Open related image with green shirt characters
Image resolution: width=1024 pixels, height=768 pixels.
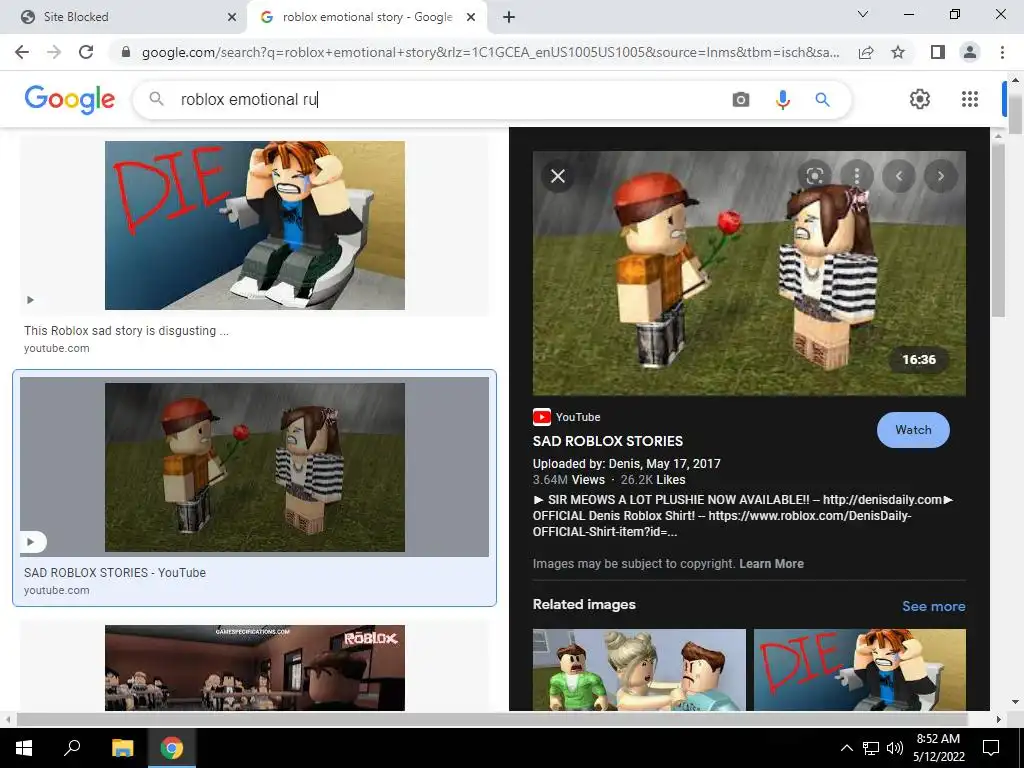(x=639, y=669)
